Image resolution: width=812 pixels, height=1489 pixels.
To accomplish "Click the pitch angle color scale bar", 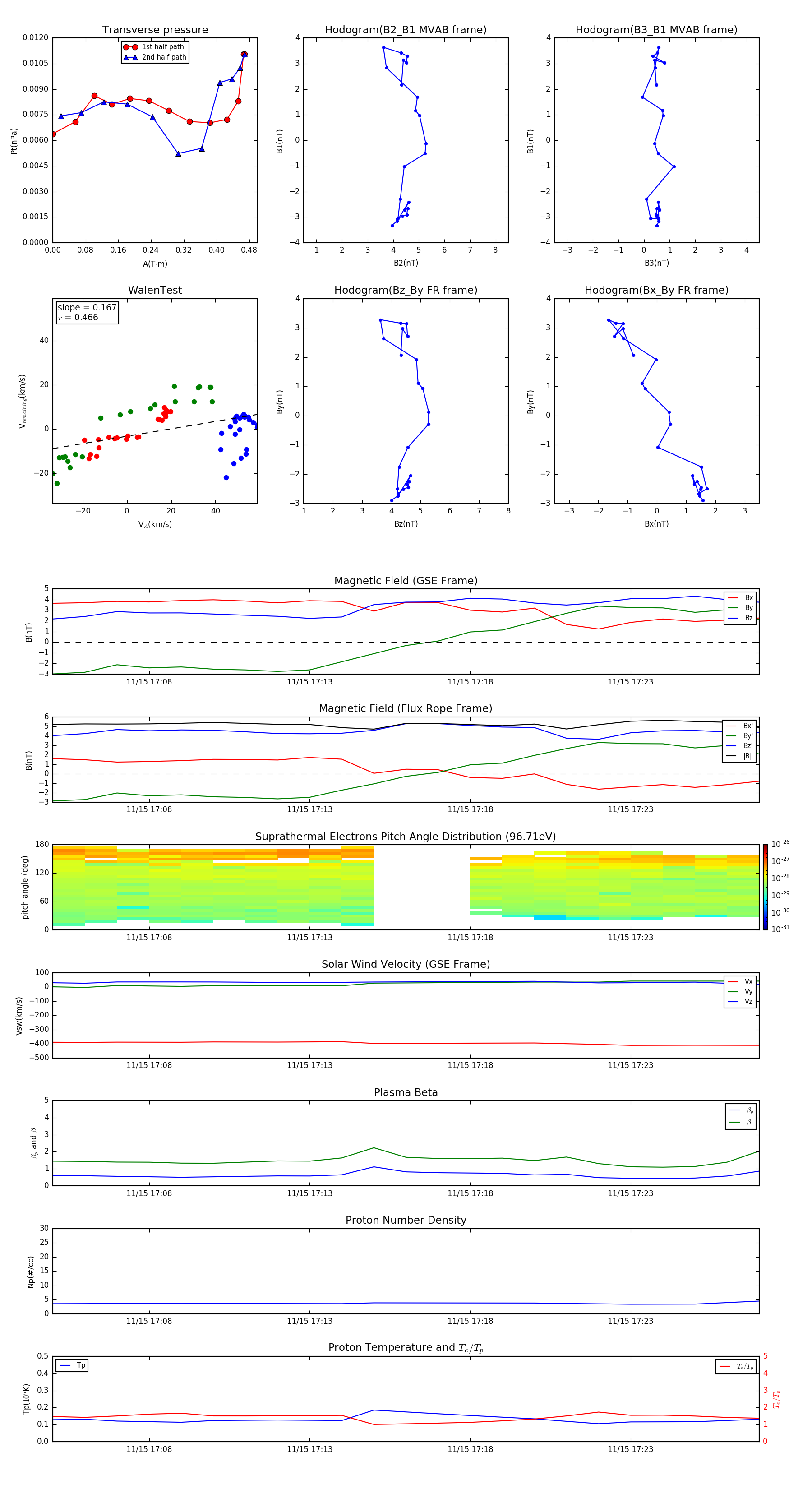I will [x=765, y=887].
